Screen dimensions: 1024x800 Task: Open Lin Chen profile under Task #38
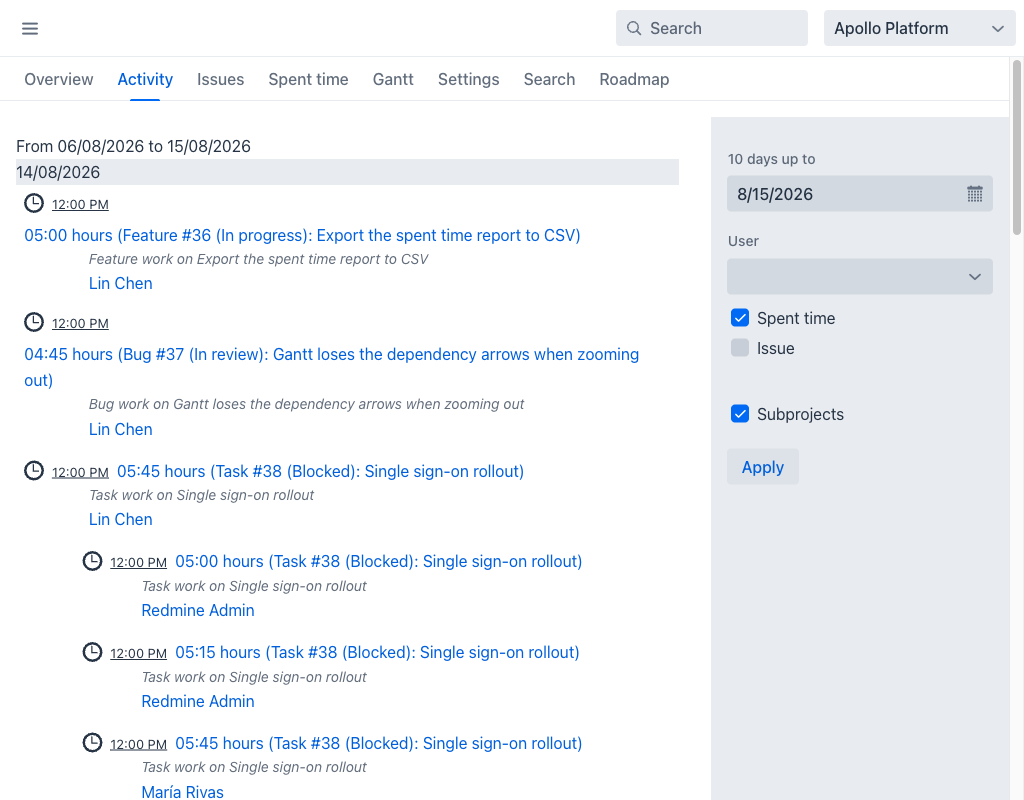[x=121, y=519]
